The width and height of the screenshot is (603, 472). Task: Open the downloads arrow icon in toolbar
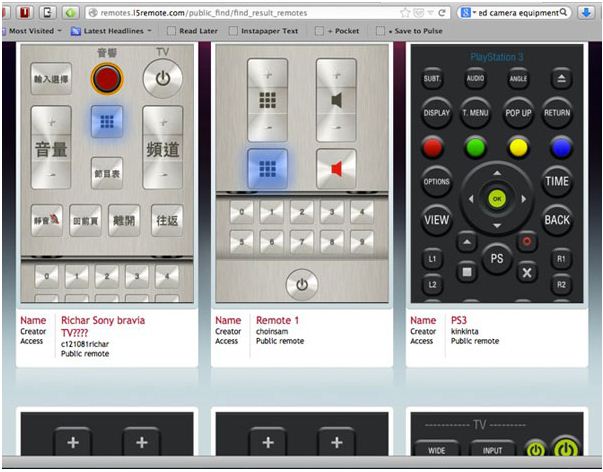click(586, 13)
